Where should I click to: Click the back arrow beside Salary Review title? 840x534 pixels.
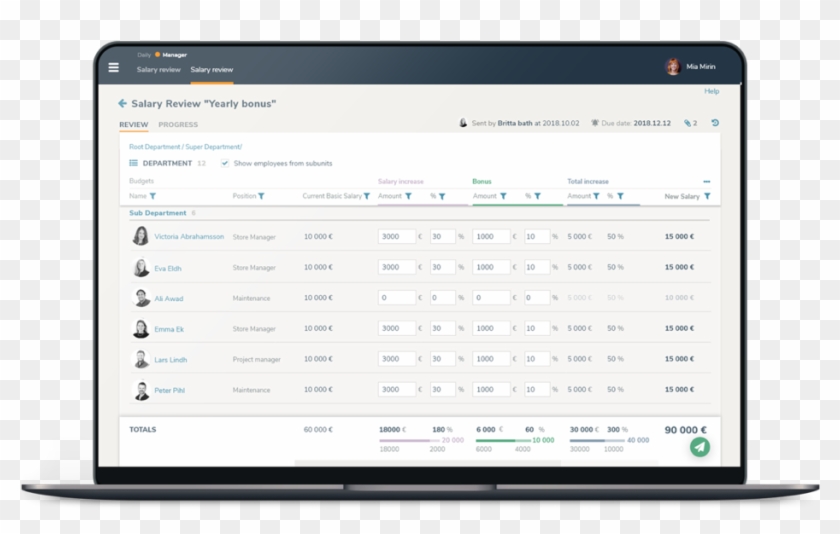pyautogui.click(x=122, y=103)
